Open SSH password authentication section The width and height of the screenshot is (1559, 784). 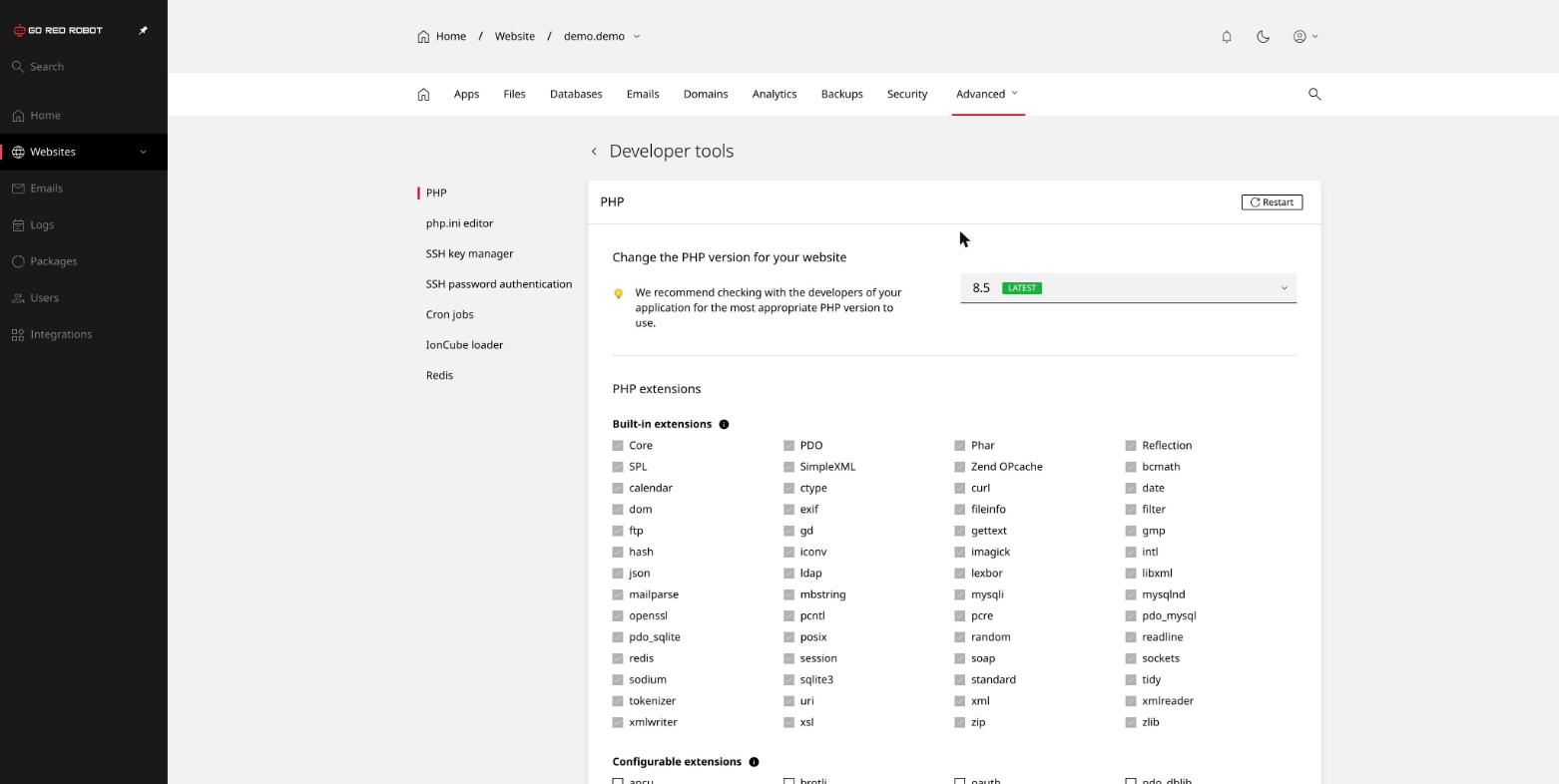tap(499, 284)
